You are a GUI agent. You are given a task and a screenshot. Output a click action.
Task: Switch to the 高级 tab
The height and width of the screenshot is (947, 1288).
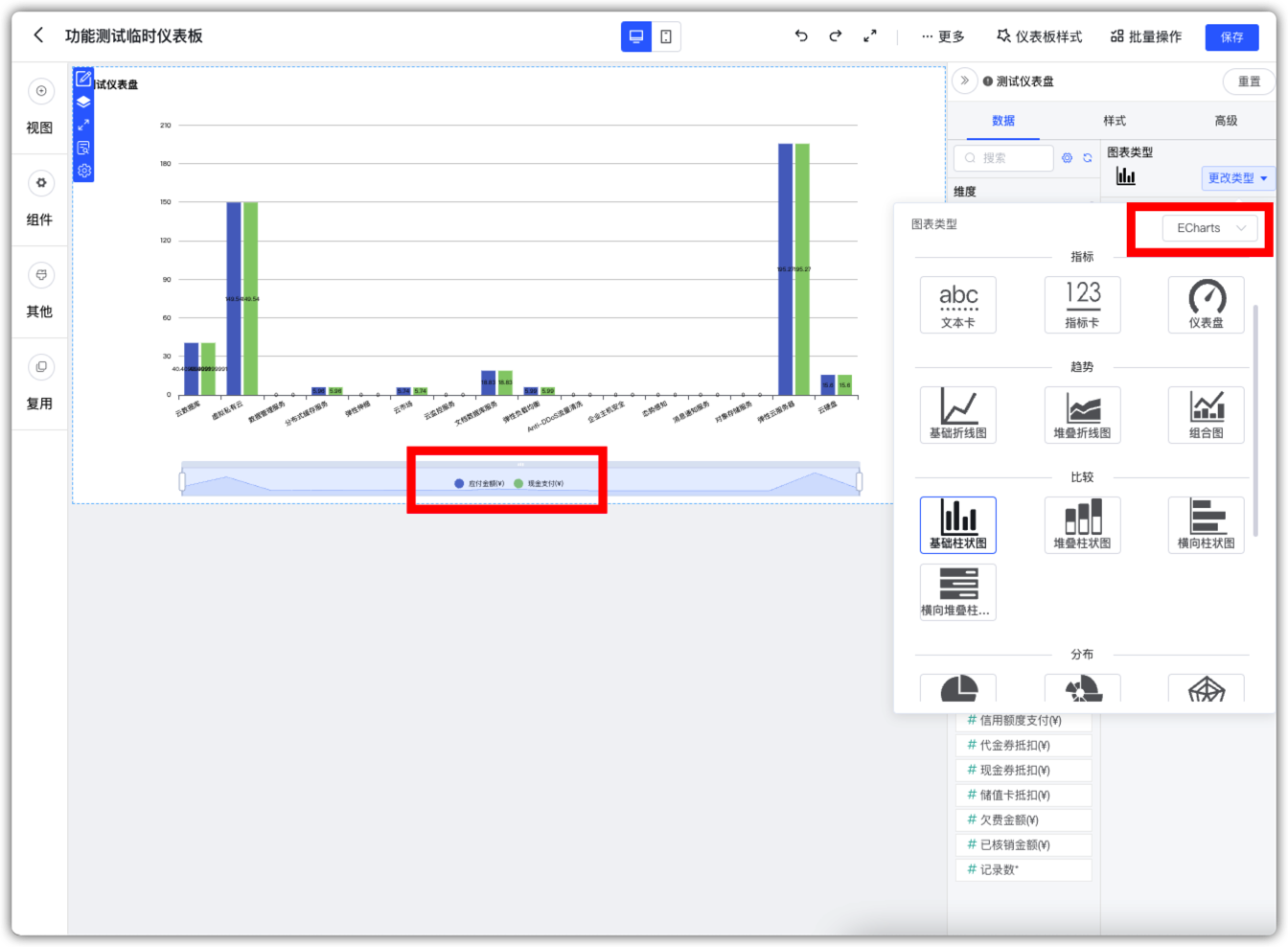(x=1227, y=121)
